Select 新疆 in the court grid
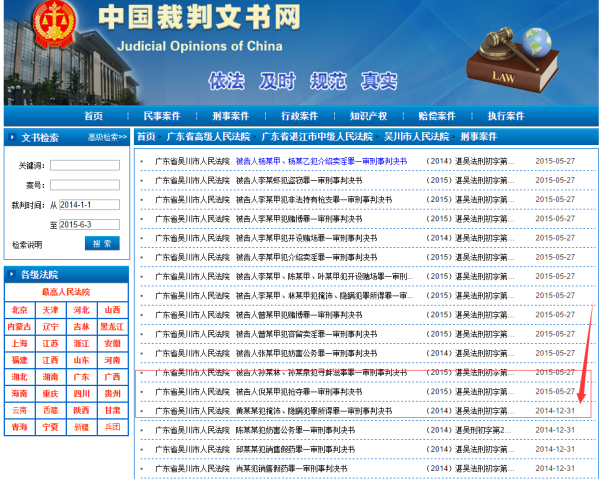 (x=82, y=427)
